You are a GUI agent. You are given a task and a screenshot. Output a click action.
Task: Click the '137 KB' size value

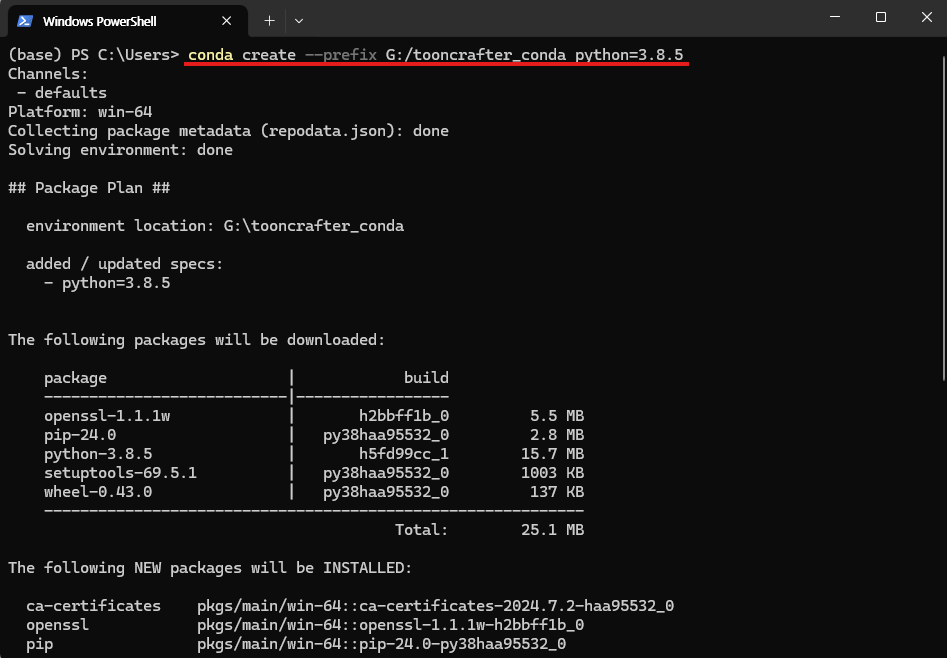(557, 492)
